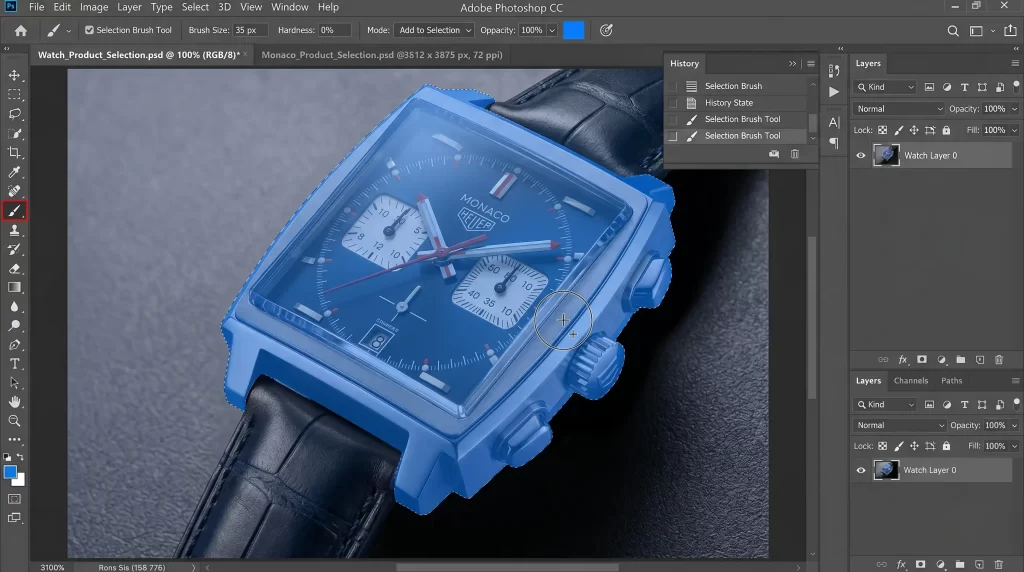This screenshot has width=1024, height=572.
Task: Click the share icon in options bar
Action: [x=1010, y=30]
